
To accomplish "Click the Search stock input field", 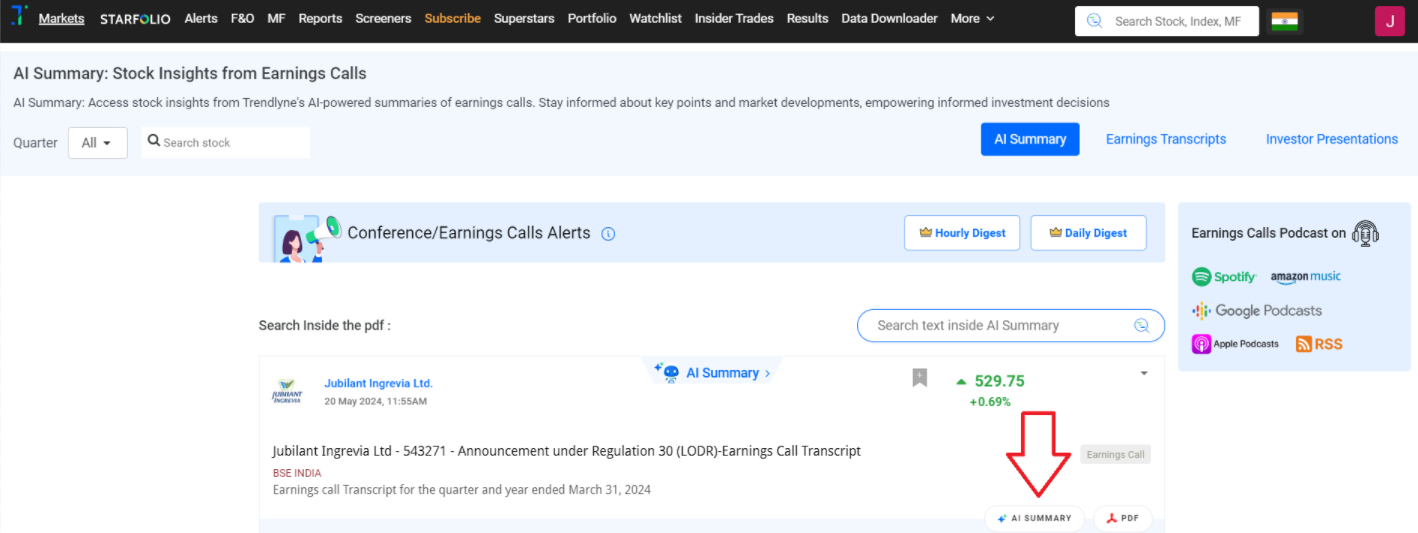I will (x=225, y=142).
